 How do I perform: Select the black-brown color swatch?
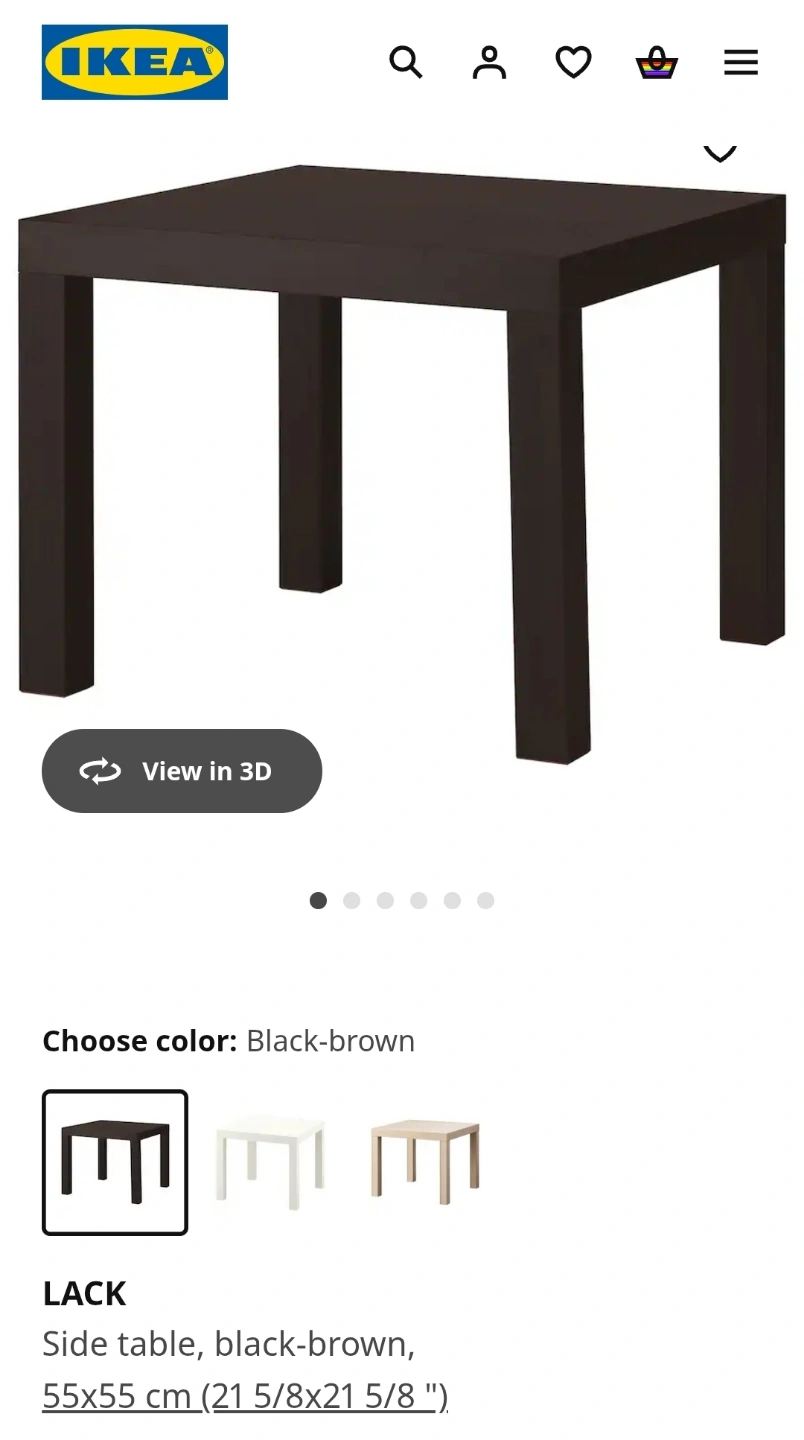pyautogui.click(x=115, y=1162)
